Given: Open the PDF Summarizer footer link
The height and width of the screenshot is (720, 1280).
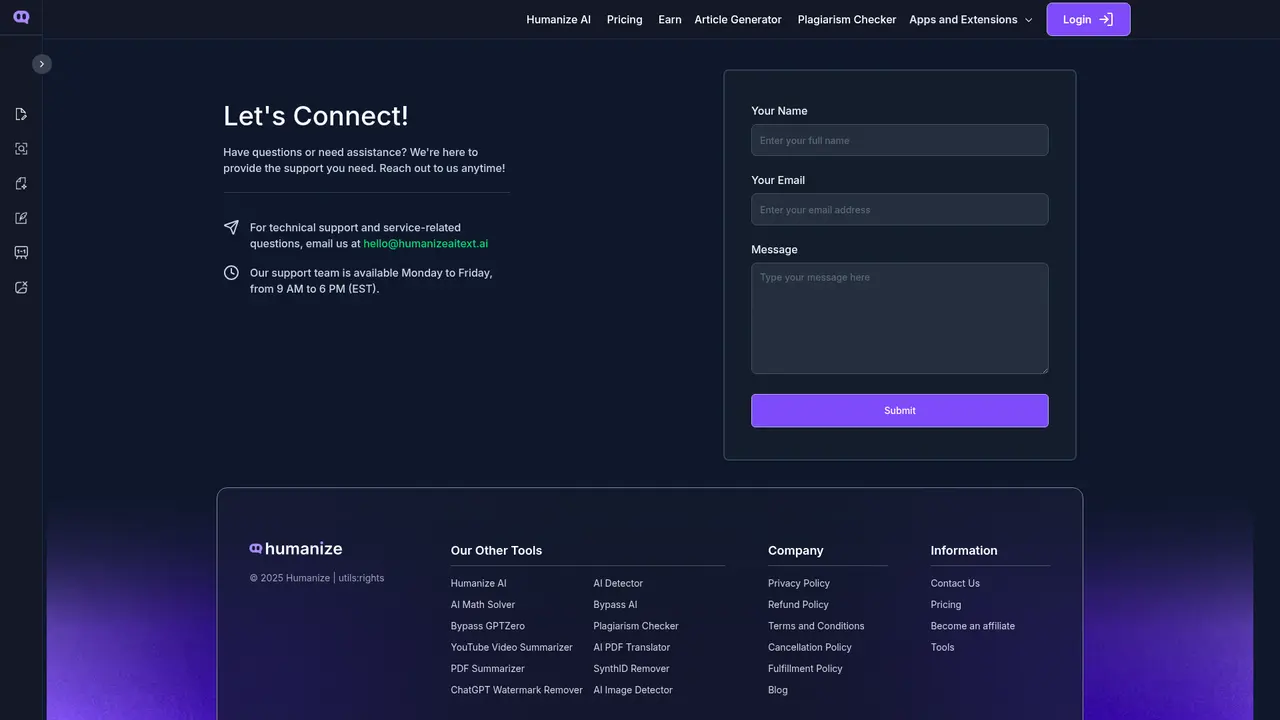Looking at the screenshot, I should [488, 669].
